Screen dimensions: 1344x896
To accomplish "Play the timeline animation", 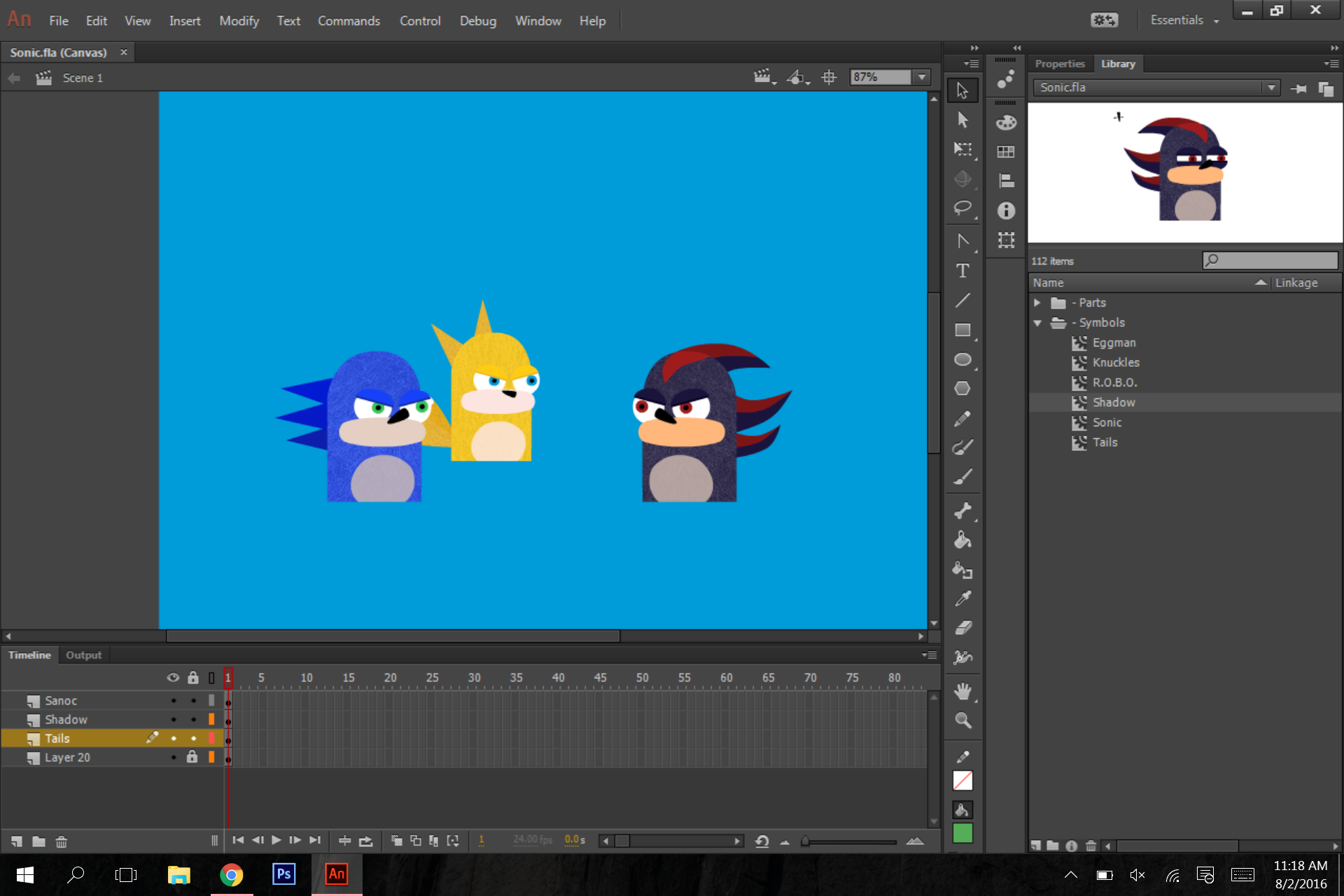I will click(276, 840).
